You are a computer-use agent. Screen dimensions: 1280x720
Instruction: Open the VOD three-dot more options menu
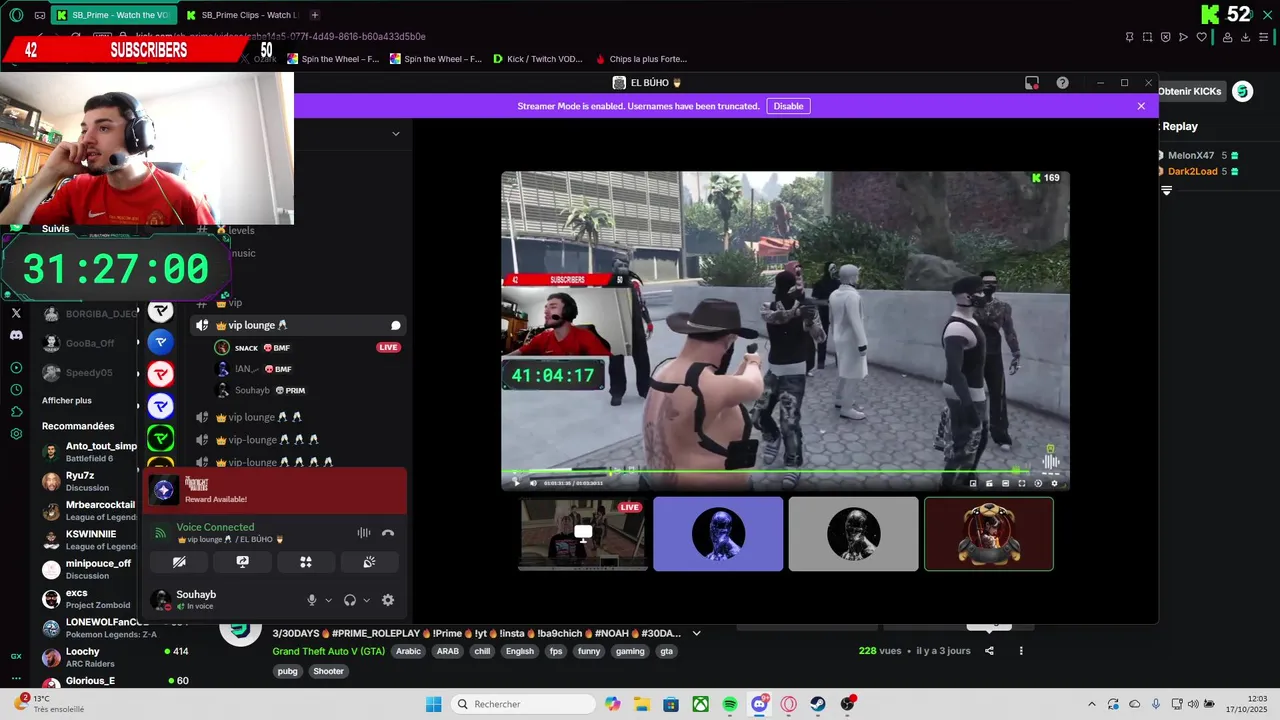[x=1021, y=651]
